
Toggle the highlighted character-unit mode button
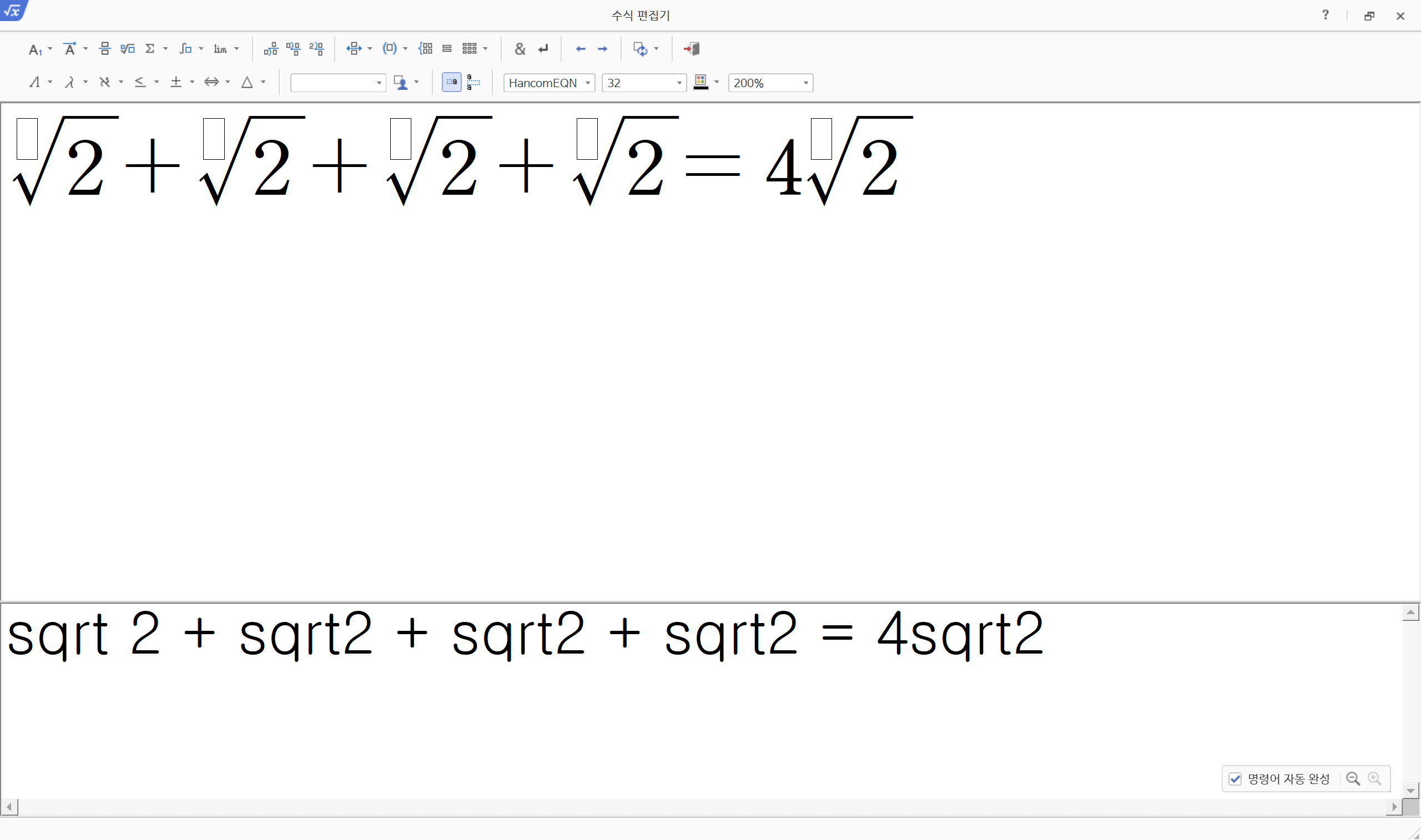coord(451,83)
